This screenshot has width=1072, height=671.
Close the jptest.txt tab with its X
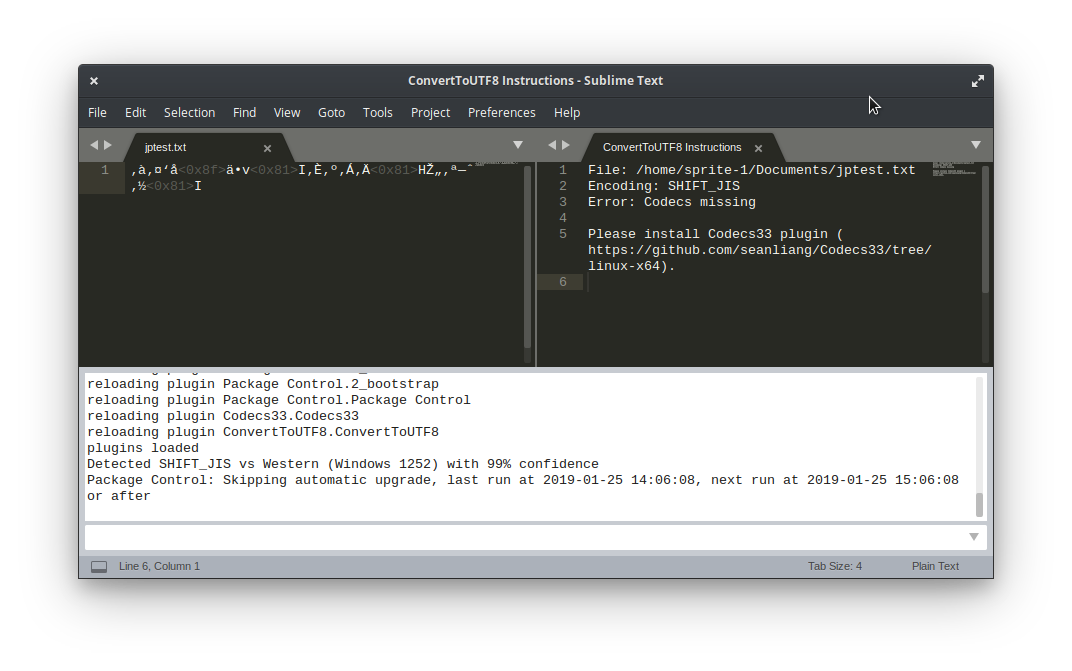pos(267,147)
